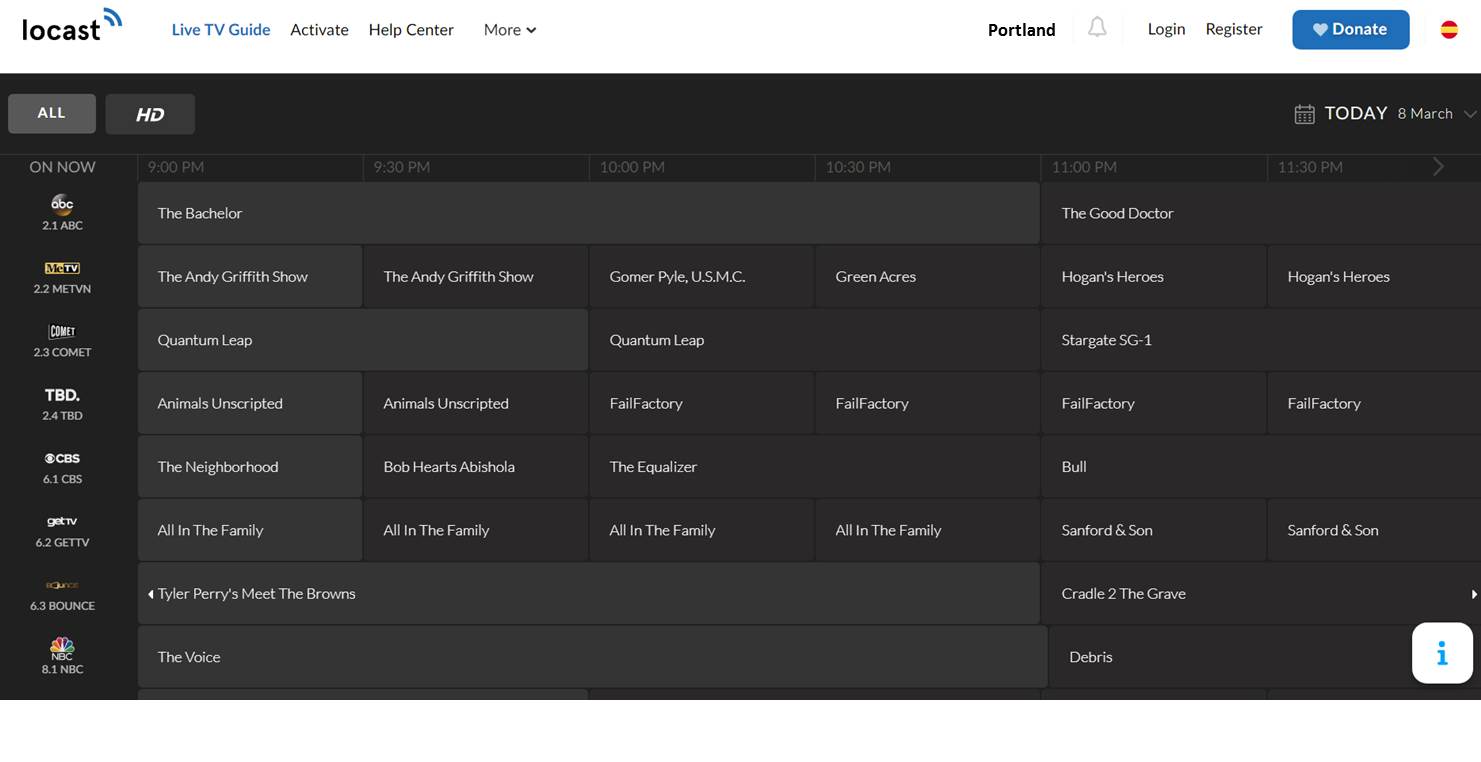The height and width of the screenshot is (762, 1481).
Task: Select the NBC 8.1 channel logo
Action: [62, 648]
